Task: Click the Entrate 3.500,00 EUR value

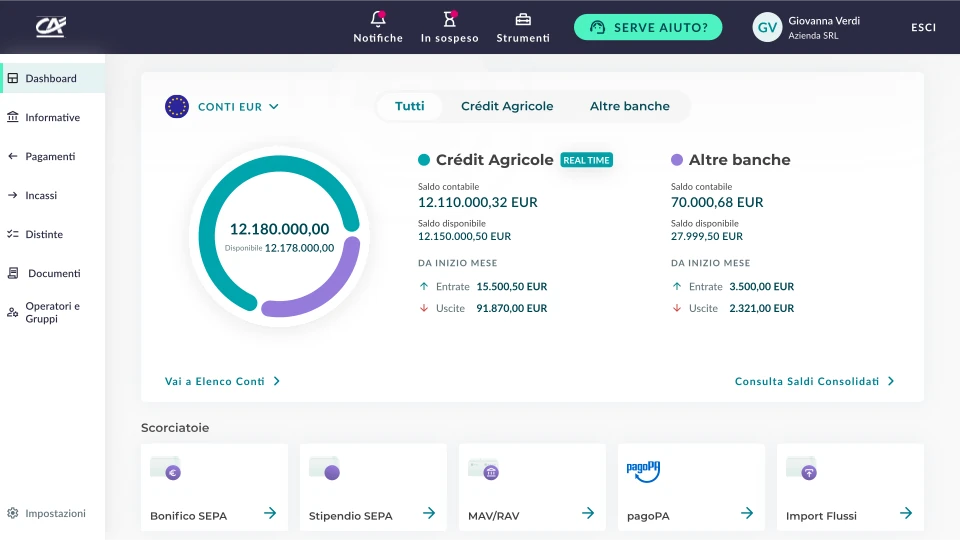Action: point(762,286)
